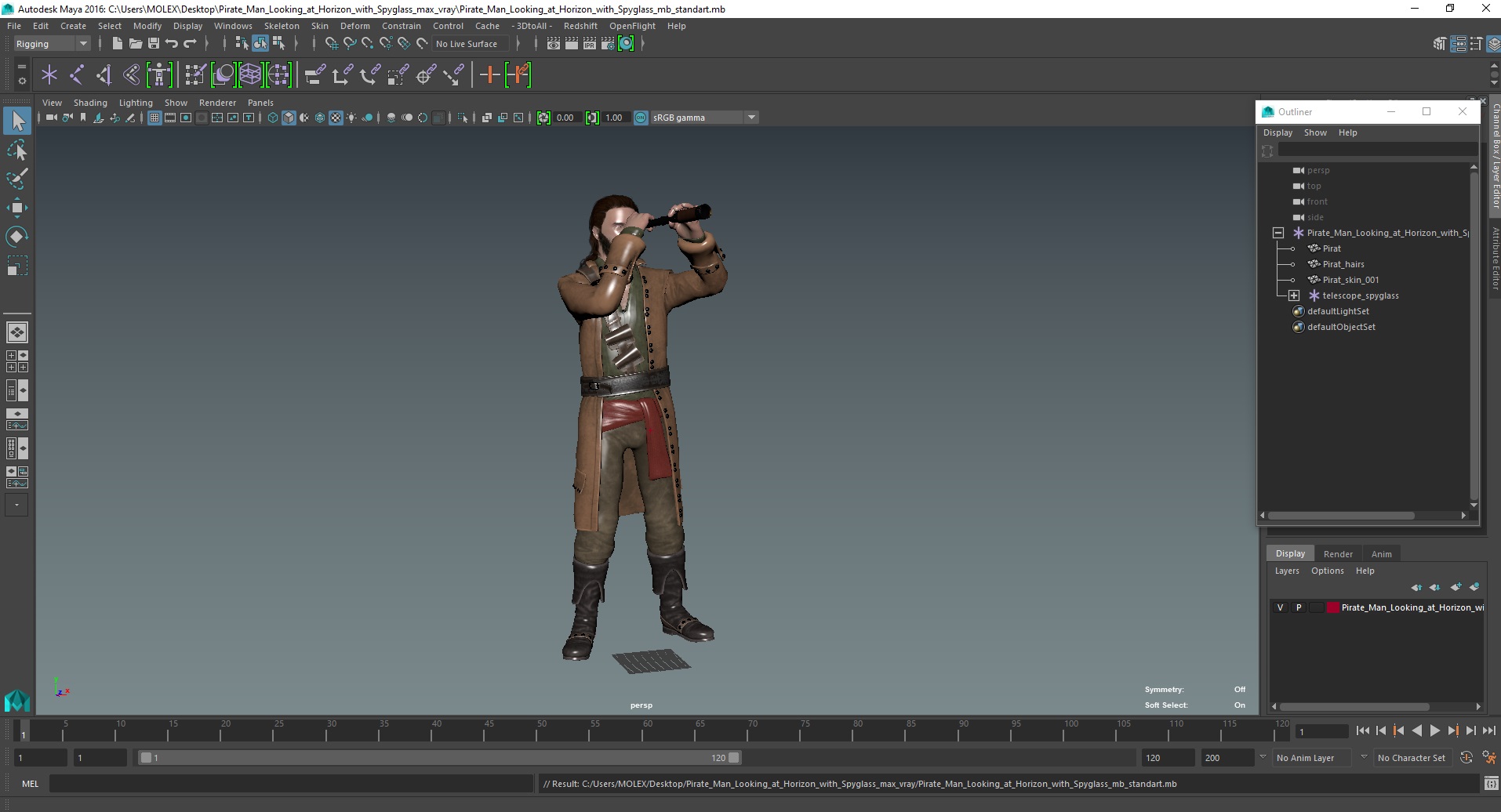
Task: Collapse the Pirate_Man_Looking_at_Horizon group
Action: point(1278,233)
